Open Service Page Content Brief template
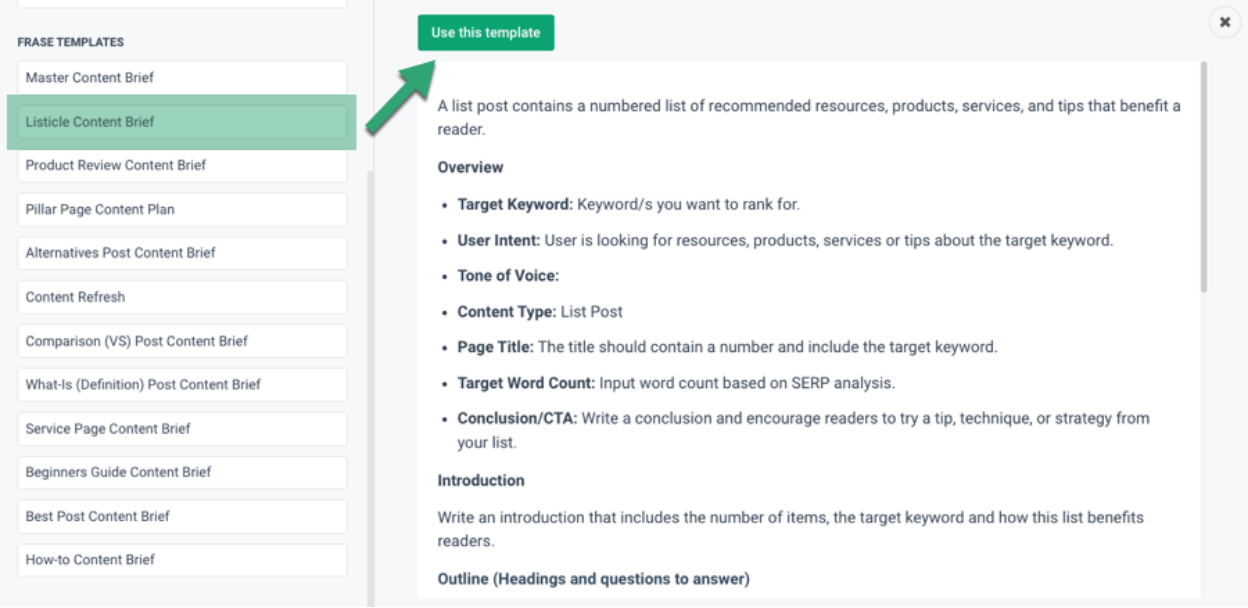 click(182, 429)
